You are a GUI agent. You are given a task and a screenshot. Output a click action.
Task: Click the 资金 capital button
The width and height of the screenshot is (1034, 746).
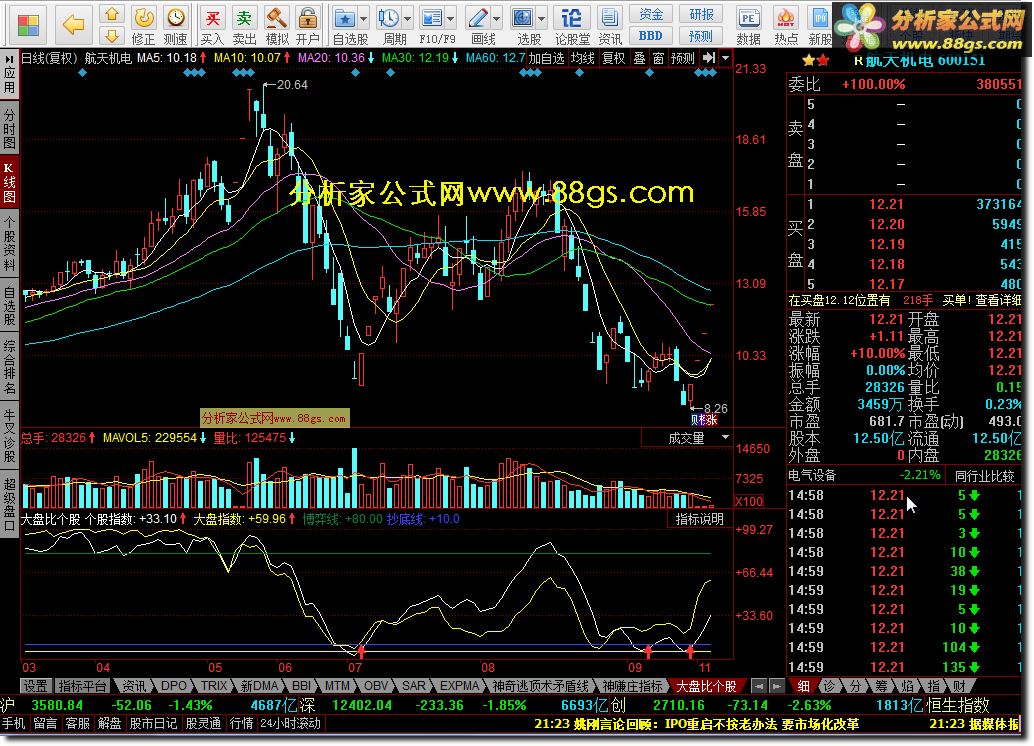pos(651,14)
